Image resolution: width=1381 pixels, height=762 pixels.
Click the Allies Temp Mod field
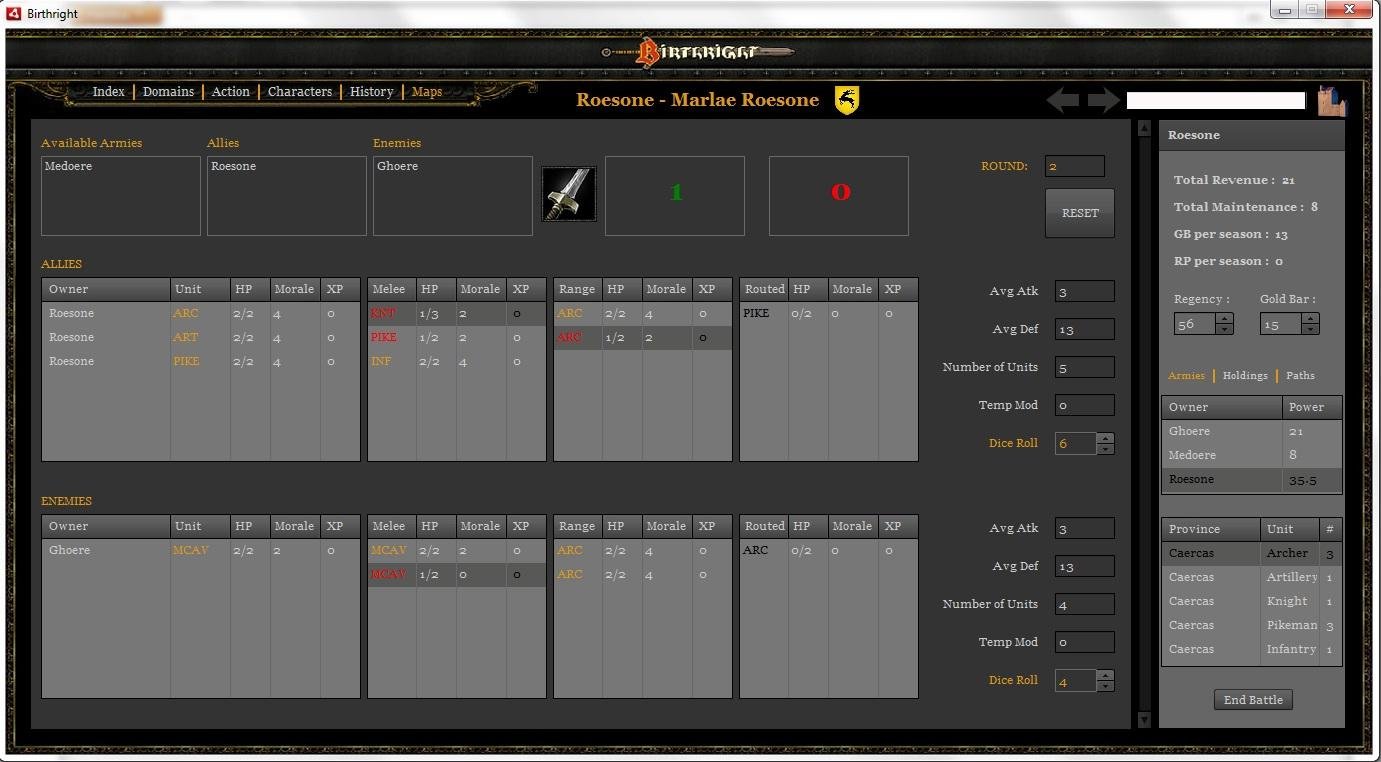coord(1085,405)
